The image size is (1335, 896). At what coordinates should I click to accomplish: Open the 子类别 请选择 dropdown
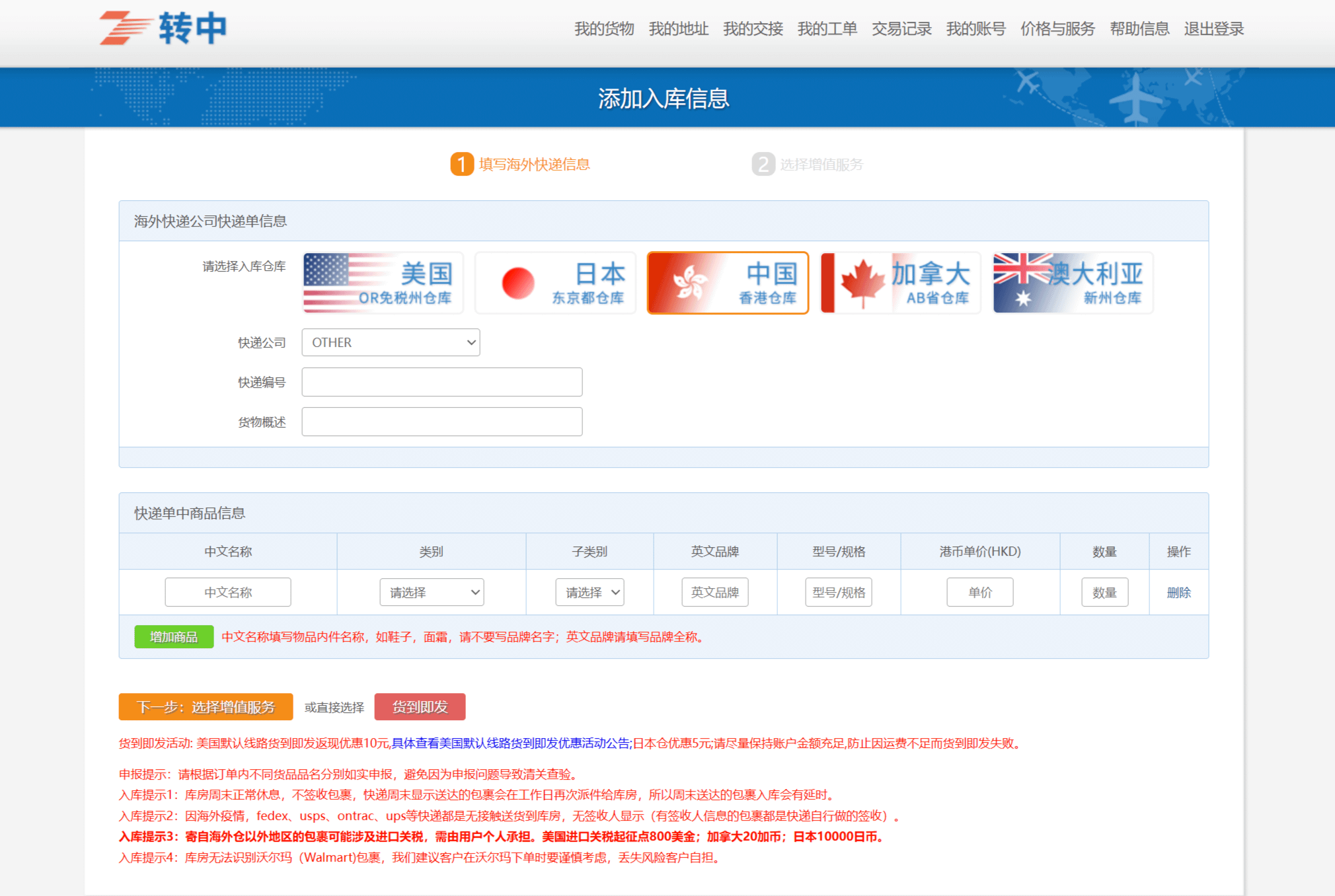590,592
